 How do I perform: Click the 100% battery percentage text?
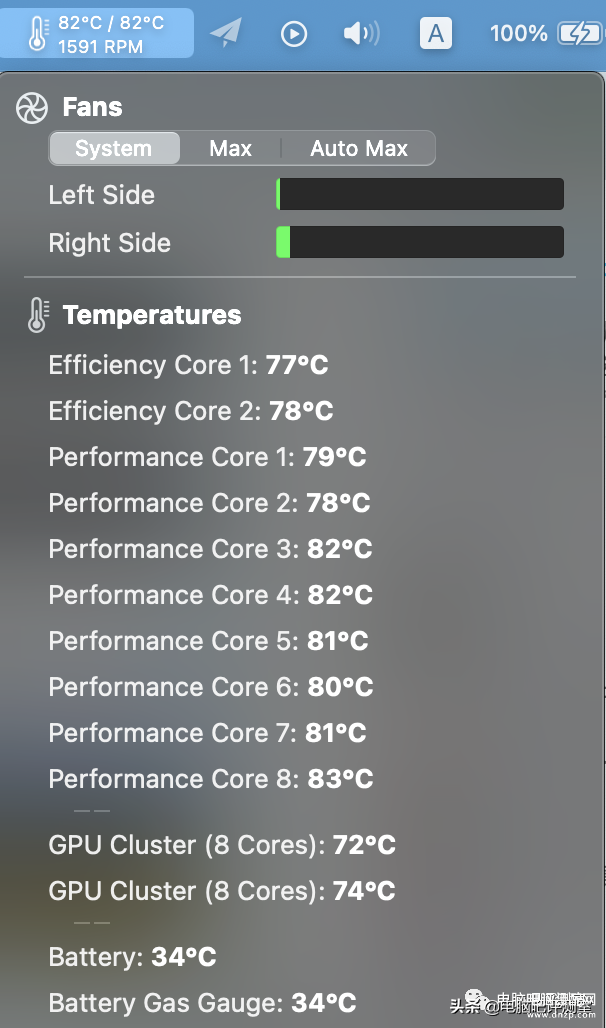tap(519, 33)
